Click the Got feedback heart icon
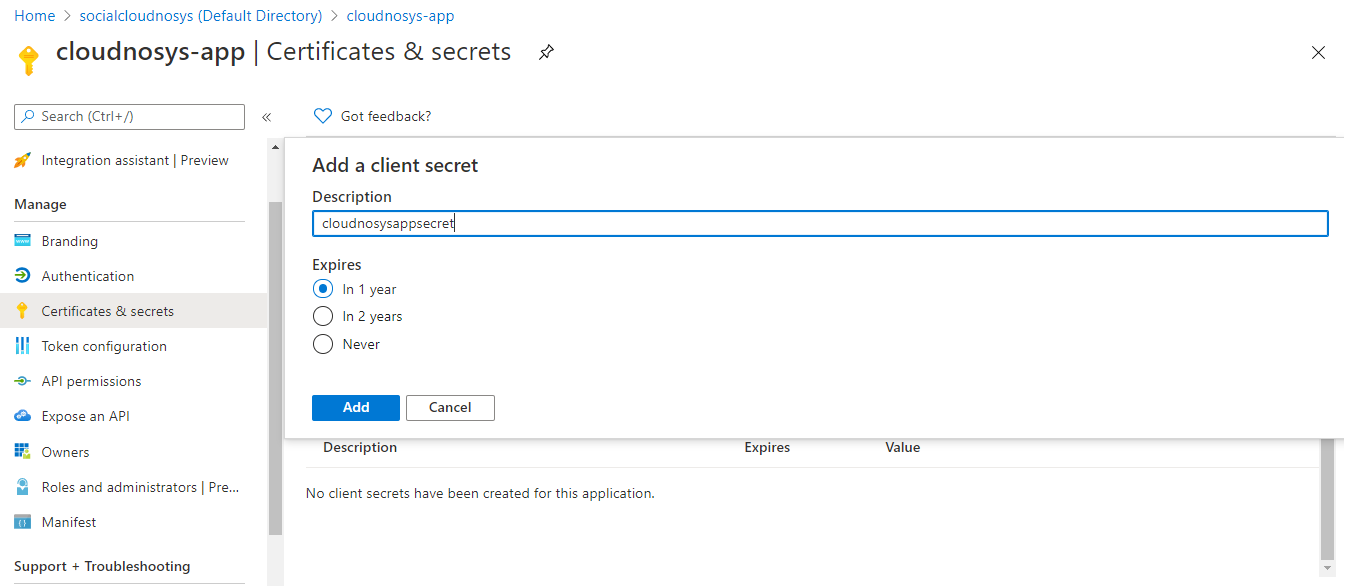 click(323, 116)
